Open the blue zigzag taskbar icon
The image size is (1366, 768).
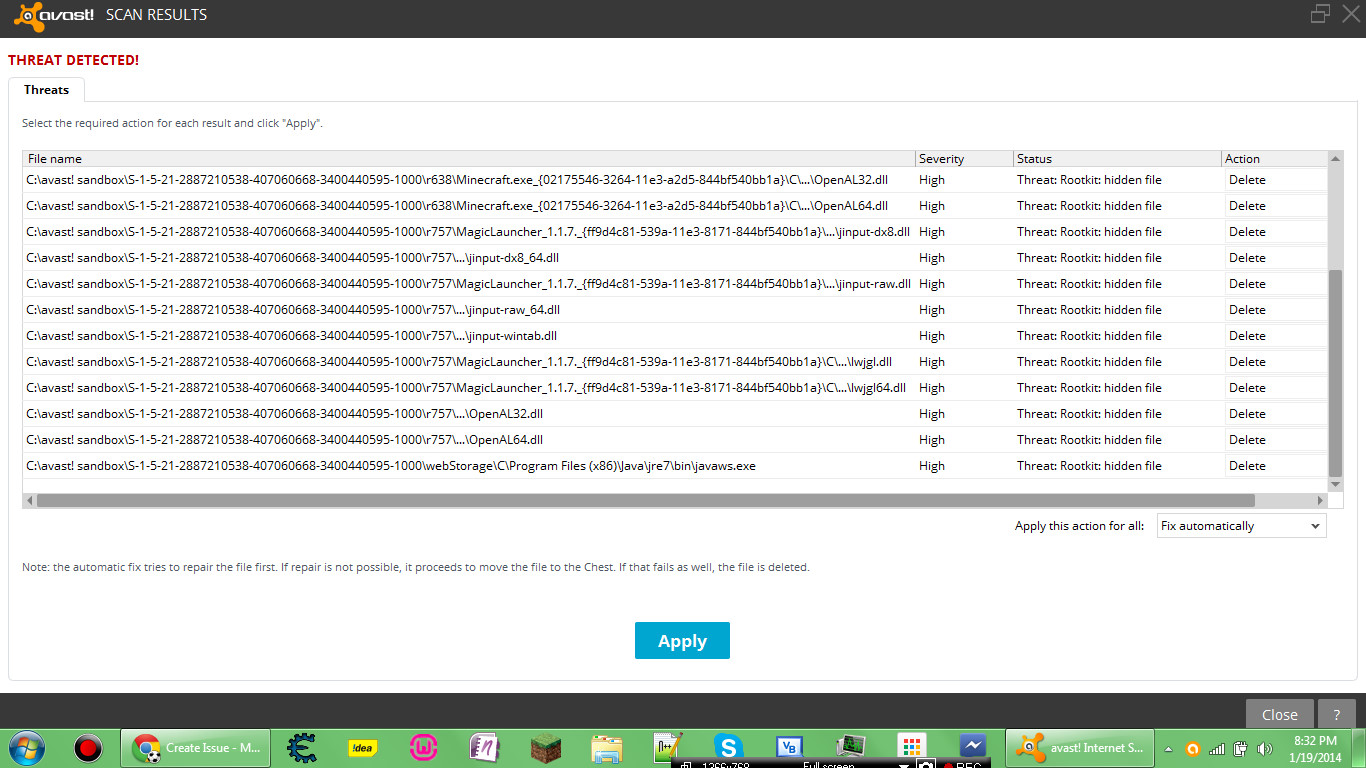[x=972, y=747]
